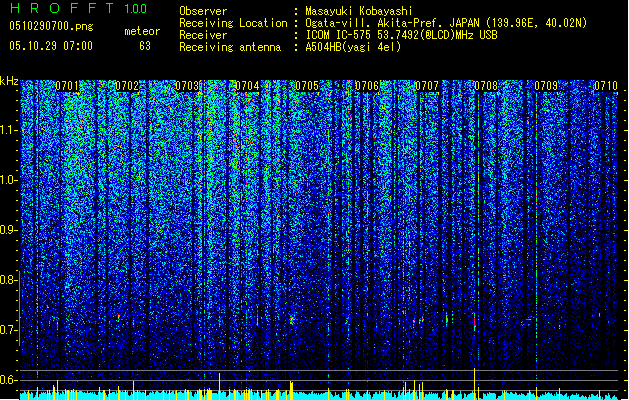Click the 0708 time marker
Image resolution: width=629 pixels, height=400 pixels.
point(486,86)
